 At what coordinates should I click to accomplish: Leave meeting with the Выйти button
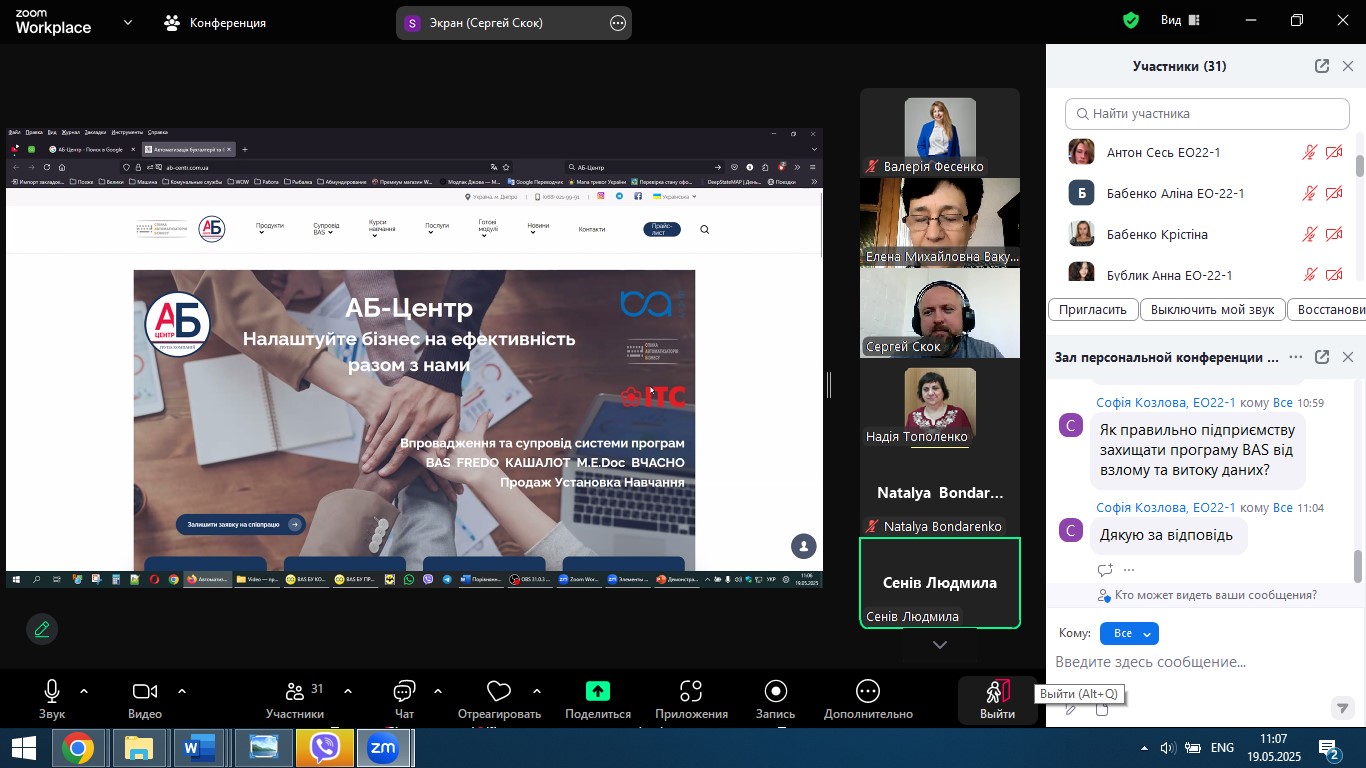click(997, 700)
